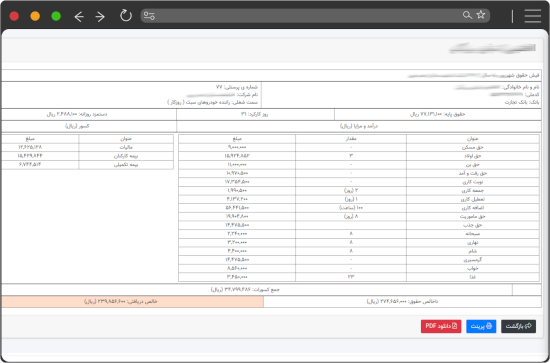Select the شام row label

[x=472, y=251]
